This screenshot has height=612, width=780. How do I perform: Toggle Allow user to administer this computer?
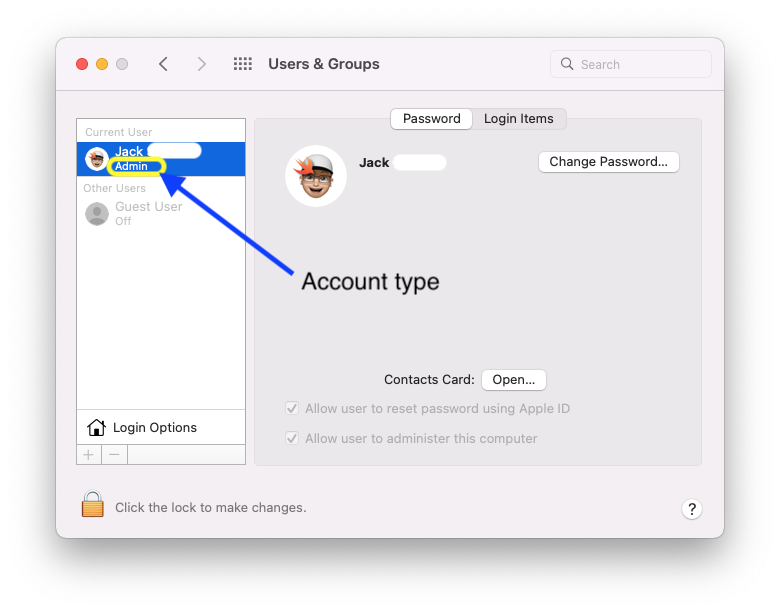coord(292,438)
